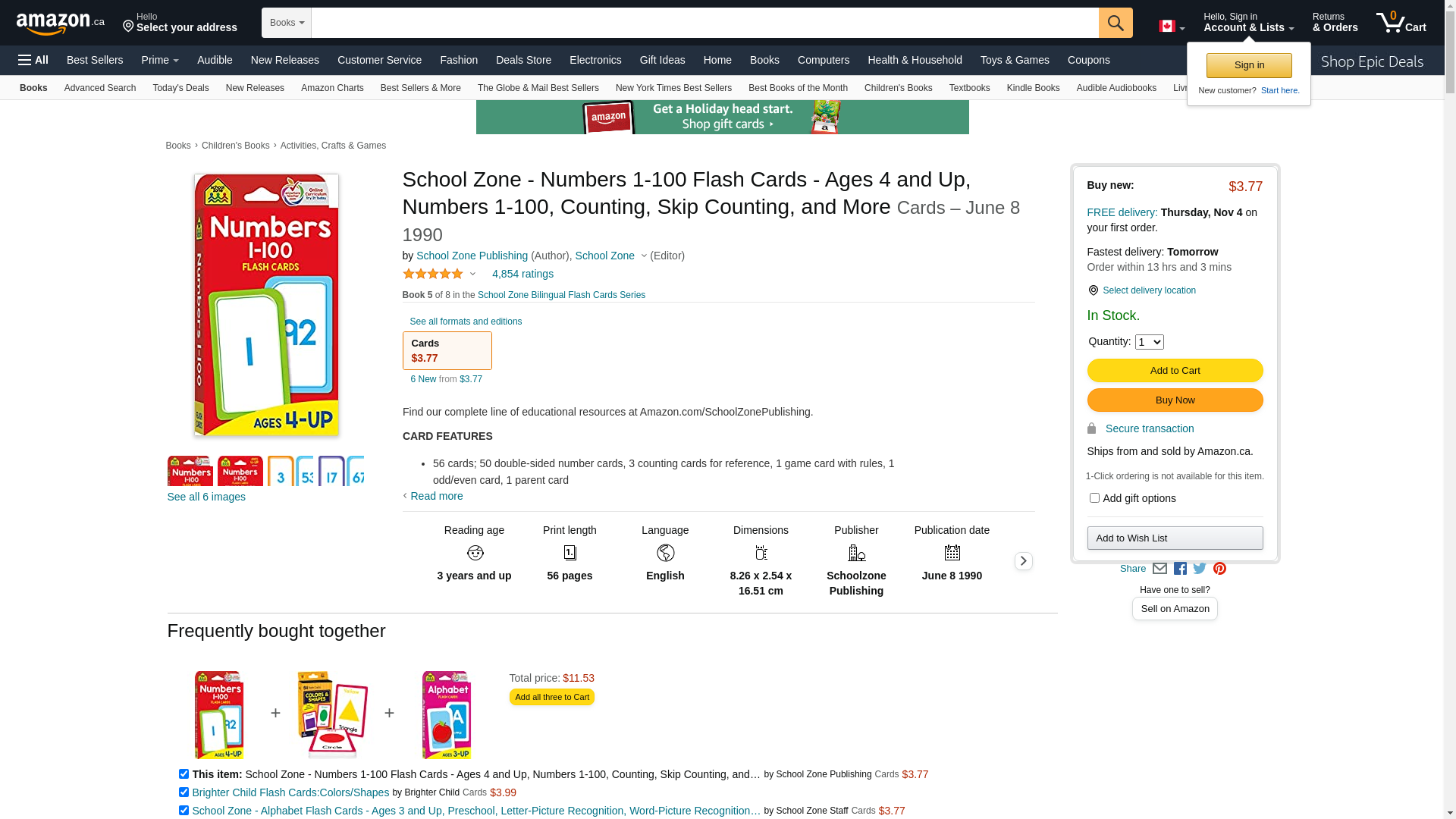Click the search magnifier button

[x=1116, y=23]
